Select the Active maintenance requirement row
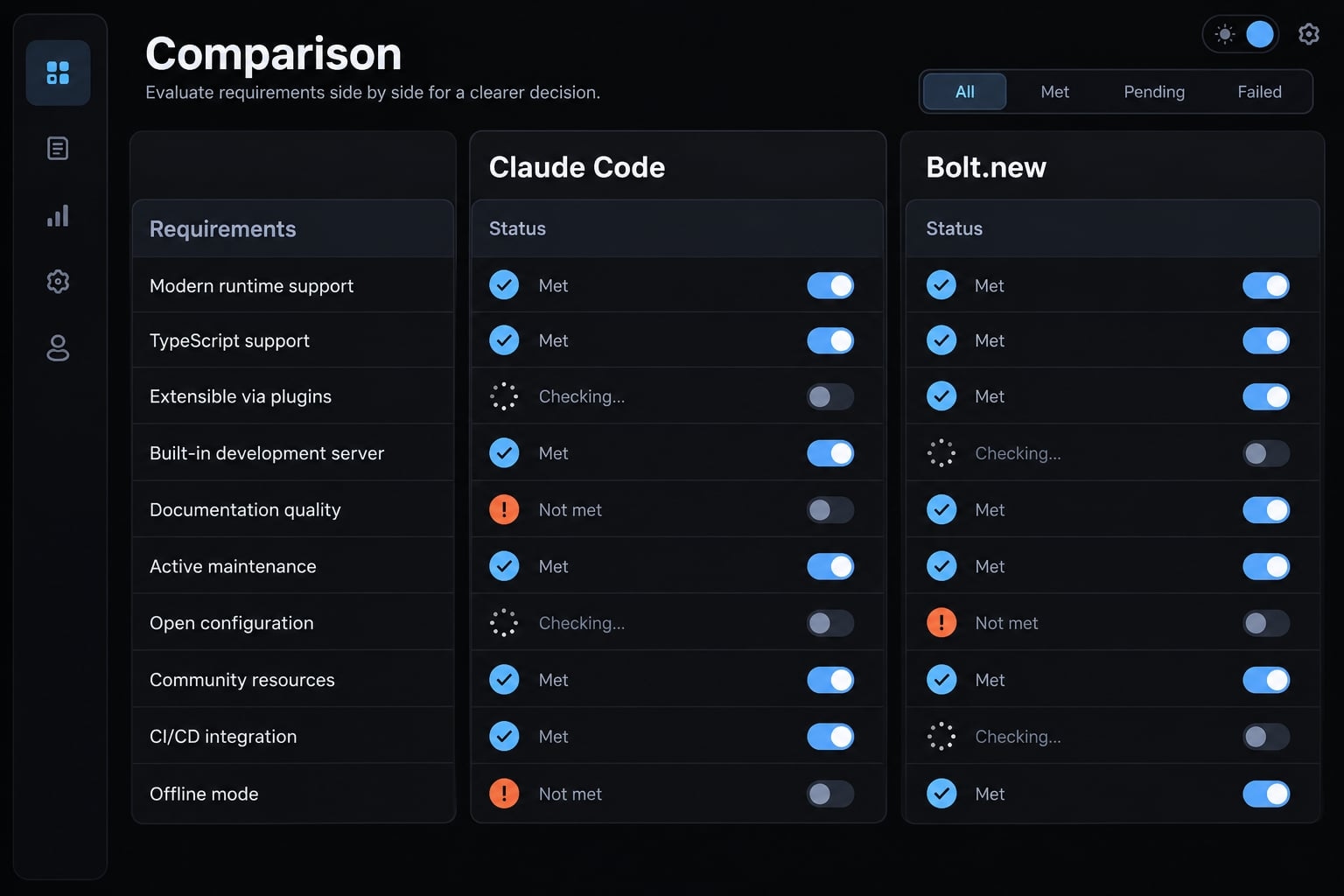The image size is (1344, 896). 293,566
